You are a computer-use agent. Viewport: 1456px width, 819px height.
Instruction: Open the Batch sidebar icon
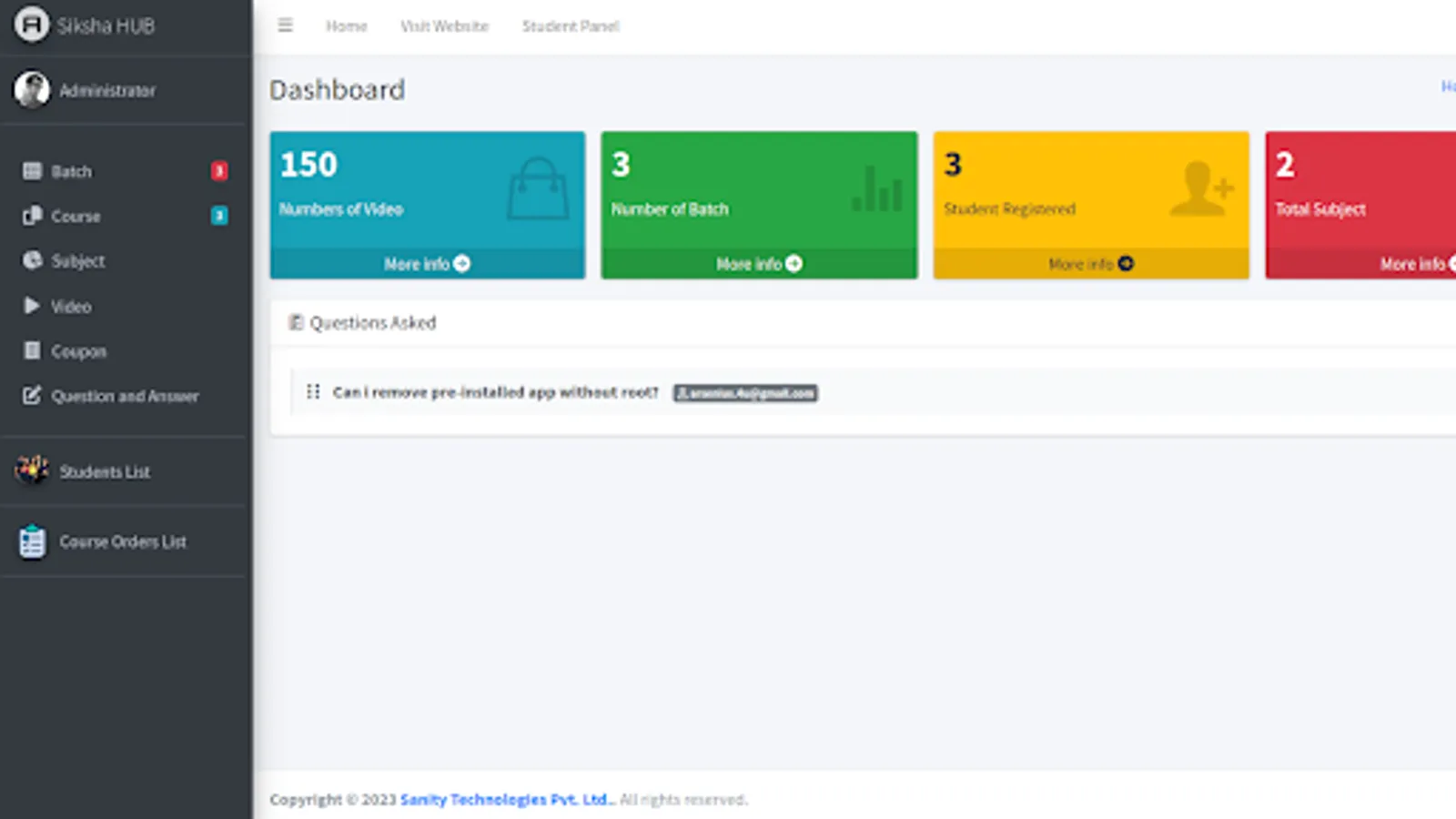pyautogui.click(x=32, y=171)
